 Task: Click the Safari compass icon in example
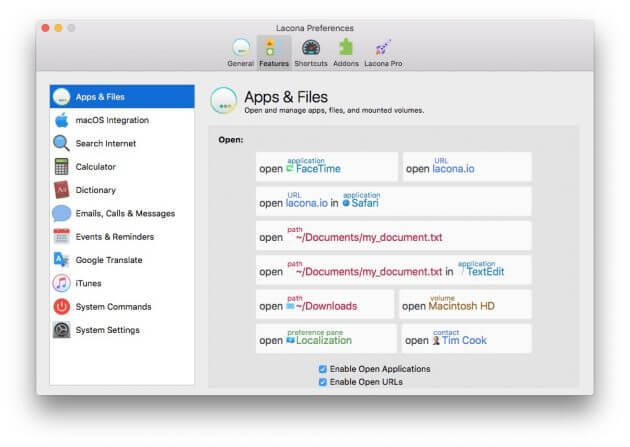click(x=346, y=203)
